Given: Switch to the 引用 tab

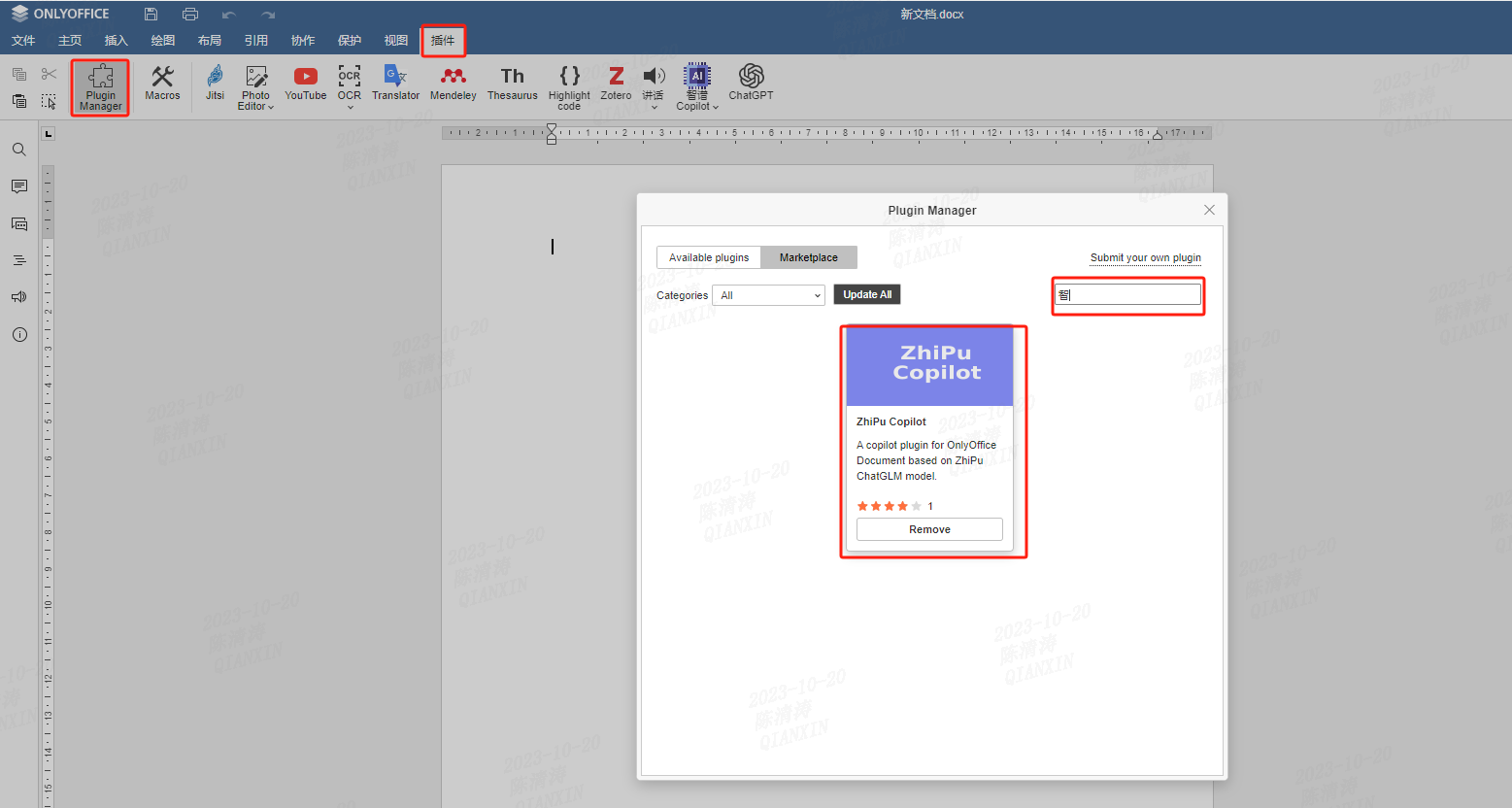Looking at the screenshot, I should click(x=256, y=41).
